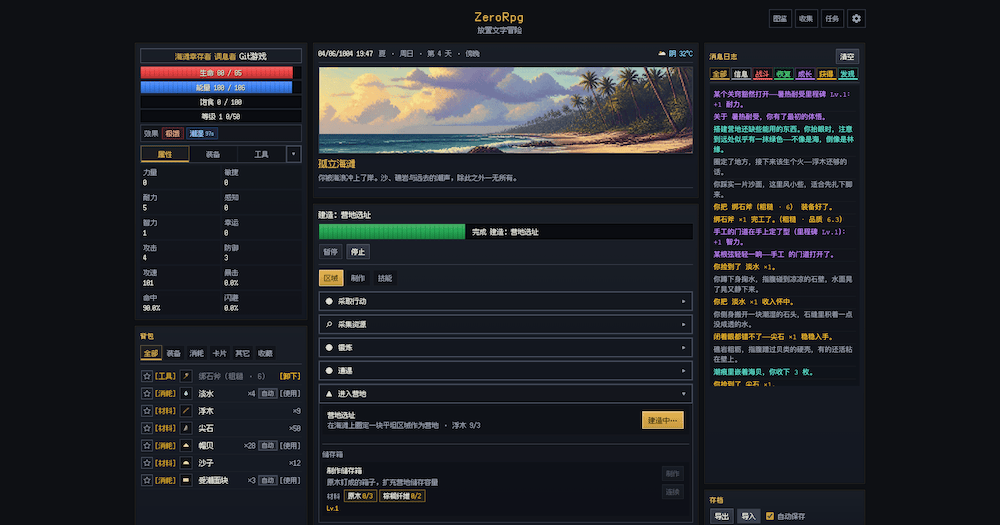Open the 收集 collection button

(806, 18)
